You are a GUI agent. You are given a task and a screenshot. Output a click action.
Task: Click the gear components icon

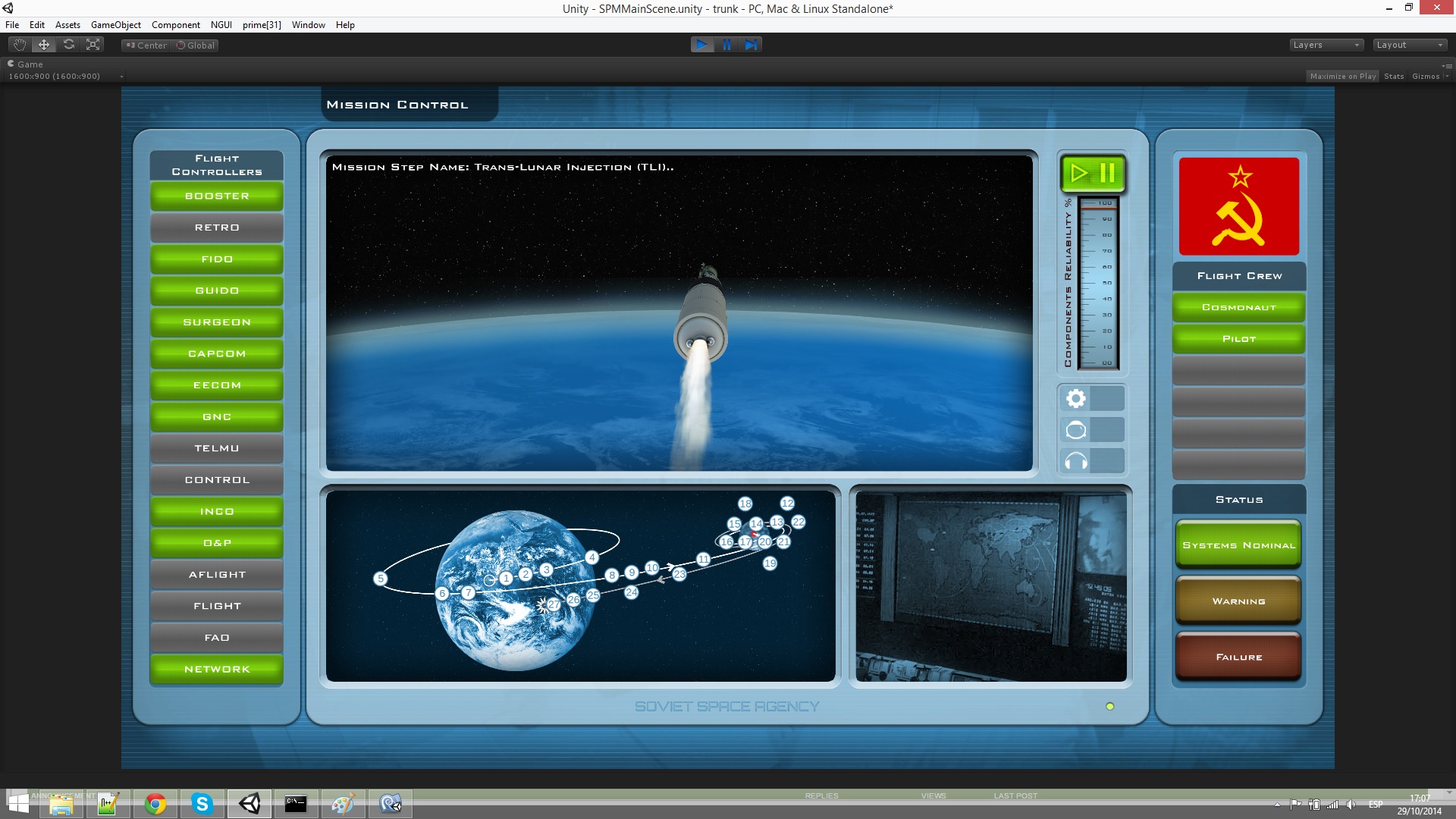(x=1075, y=398)
